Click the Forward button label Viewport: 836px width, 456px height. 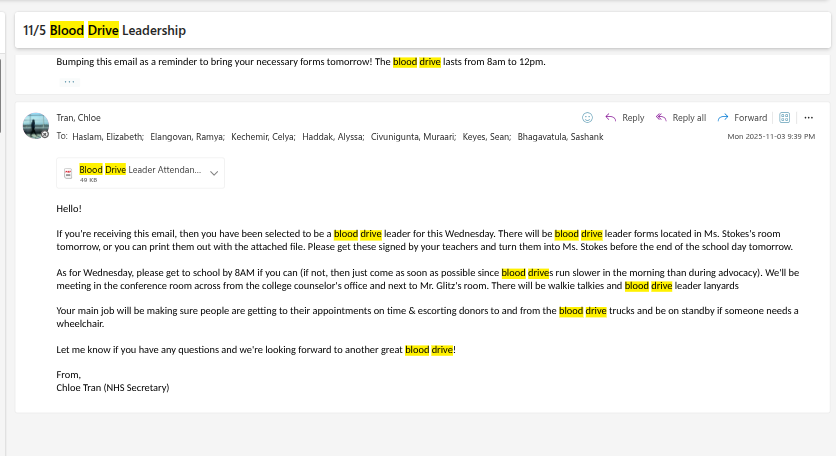pyautogui.click(x=750, y=118)
